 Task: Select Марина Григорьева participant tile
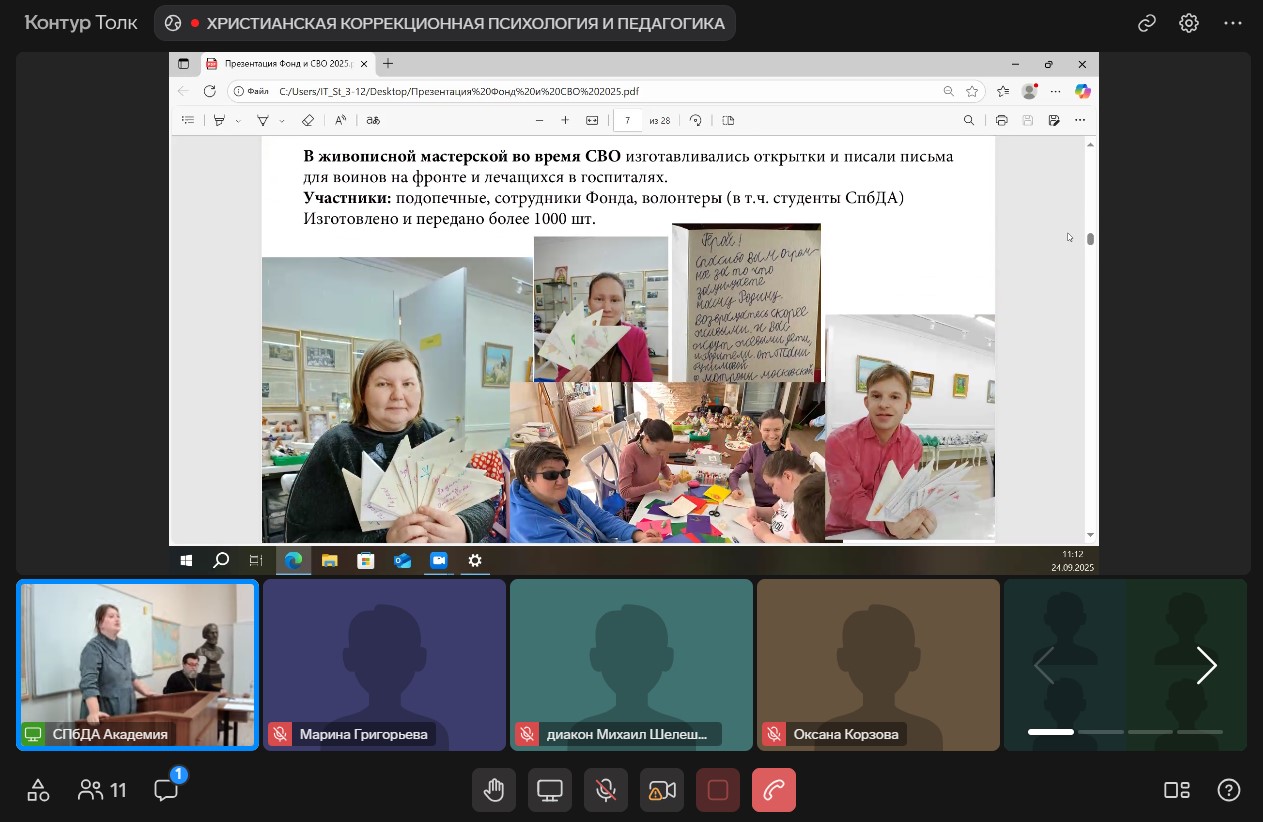[x=385, y=665]
